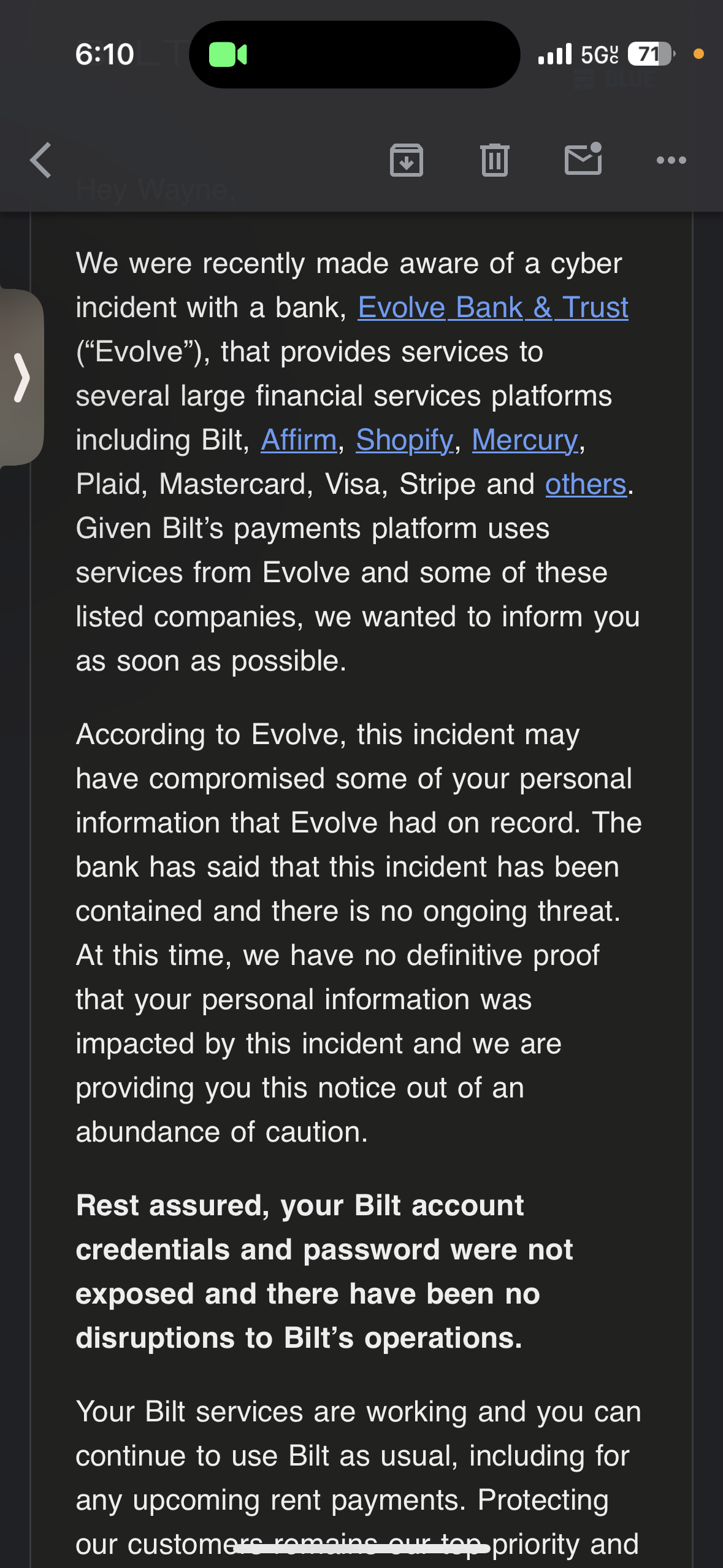Tap the battery level indicator
This screenshot has width=723, height=1568.
click(x=651, y=55)
